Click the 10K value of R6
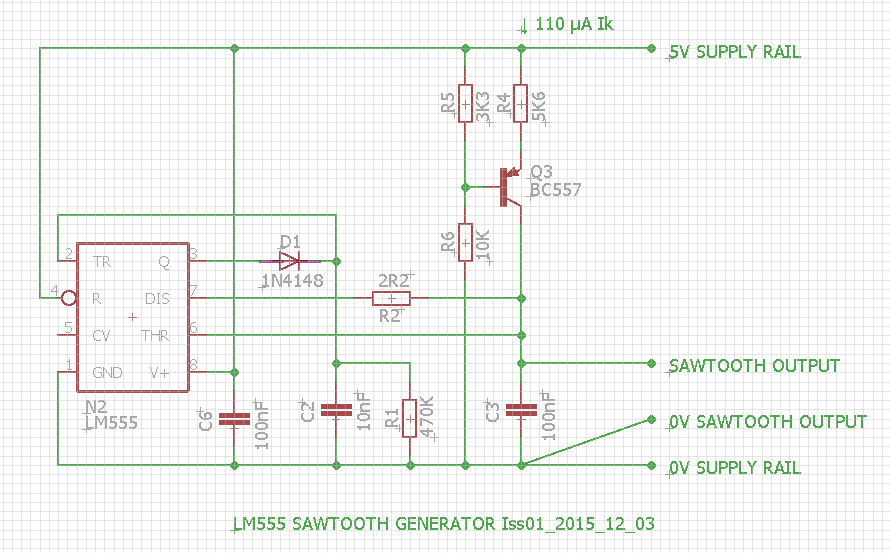The height and width of the screenshot is (553, 890). 483,245
